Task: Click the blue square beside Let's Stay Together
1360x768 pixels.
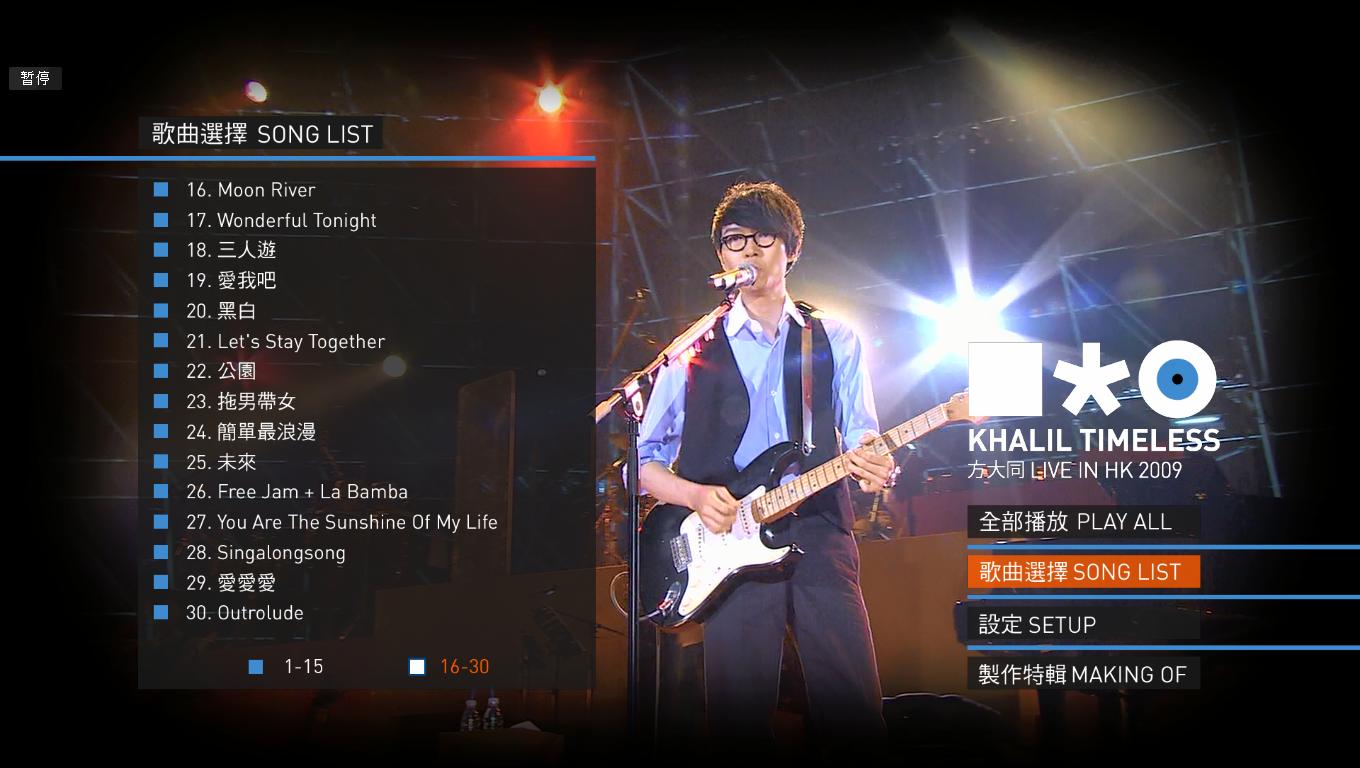Action: click(x=161, y=340)
